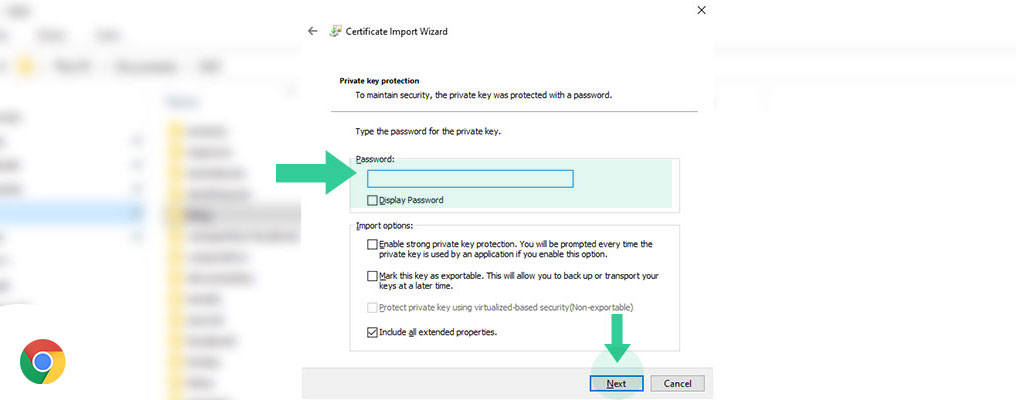Click the Password: field label

[375, 158]
